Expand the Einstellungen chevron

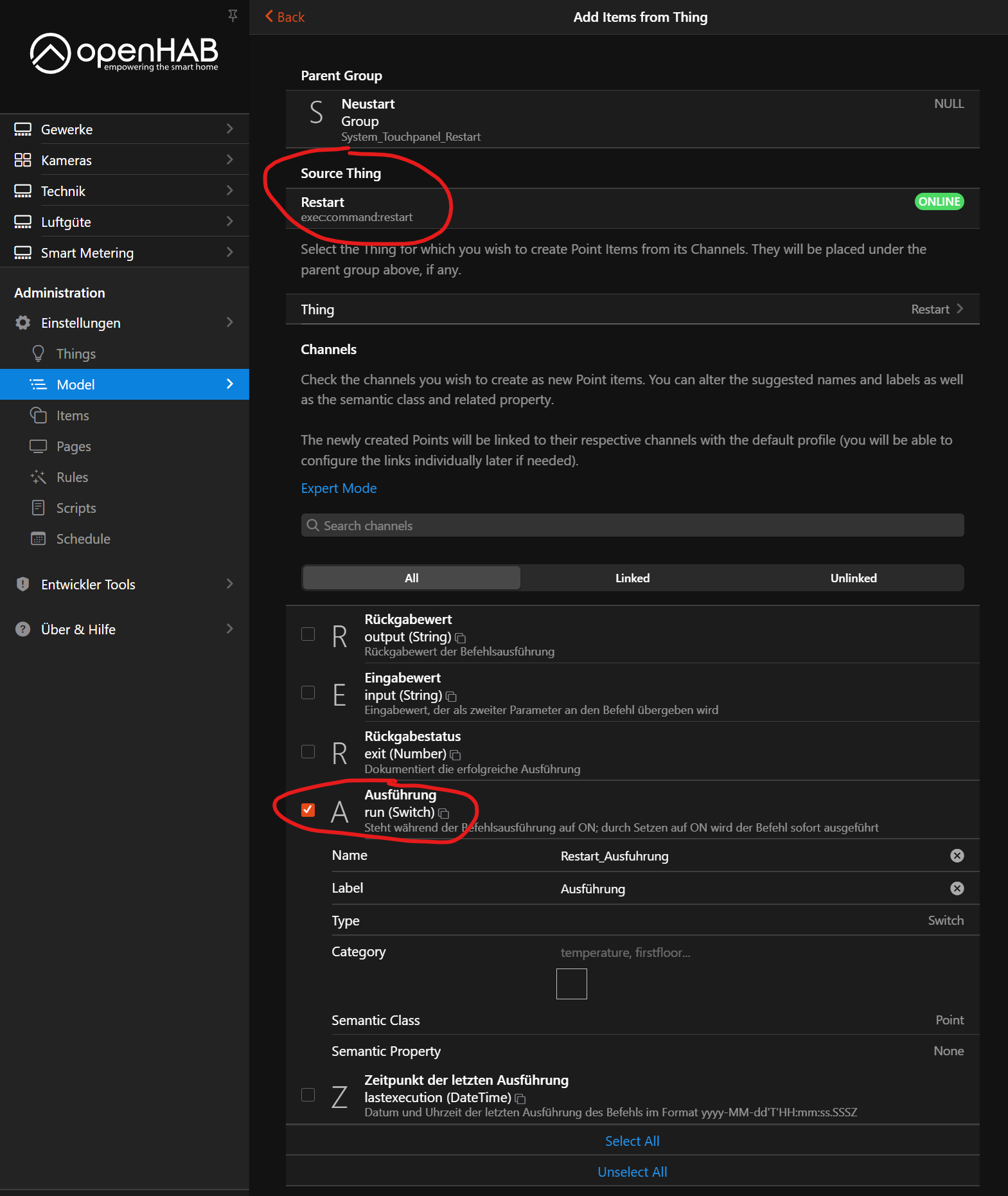pos(229,322)
